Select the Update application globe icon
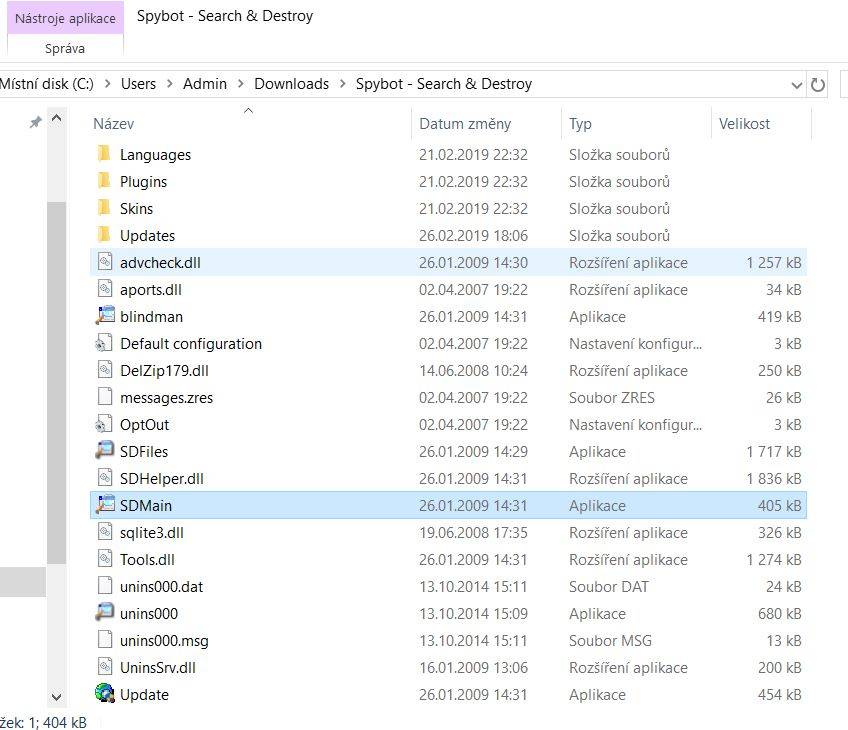Image resolution: width=848 pixels, height=730 pixels. (x=105, y=694)
